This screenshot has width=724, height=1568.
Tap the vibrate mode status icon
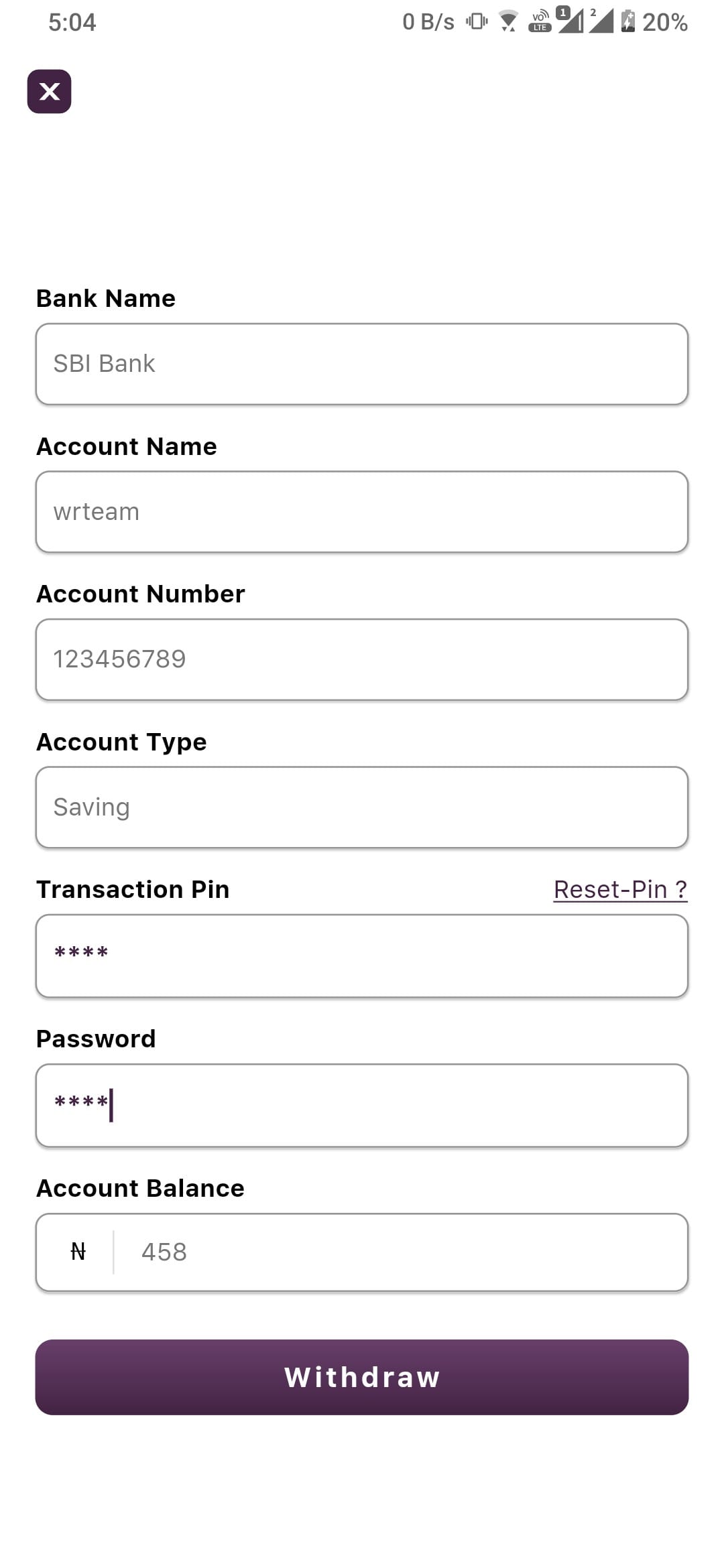pos(477,21)
